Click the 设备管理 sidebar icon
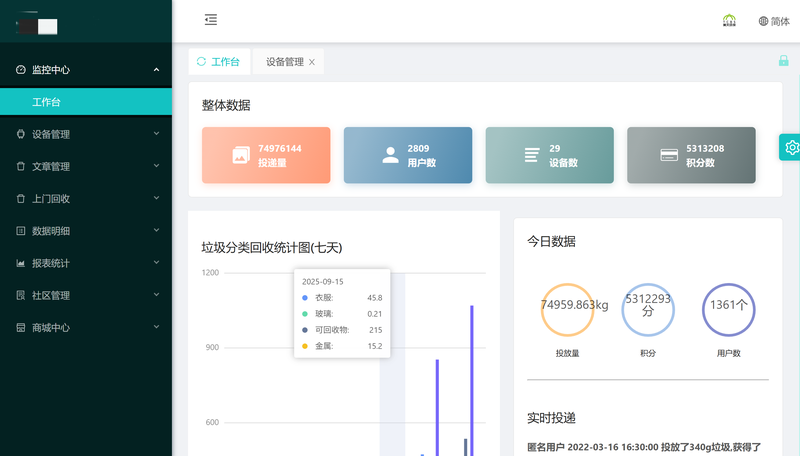The height and width of the screenshot is (456, 800). 20,134
